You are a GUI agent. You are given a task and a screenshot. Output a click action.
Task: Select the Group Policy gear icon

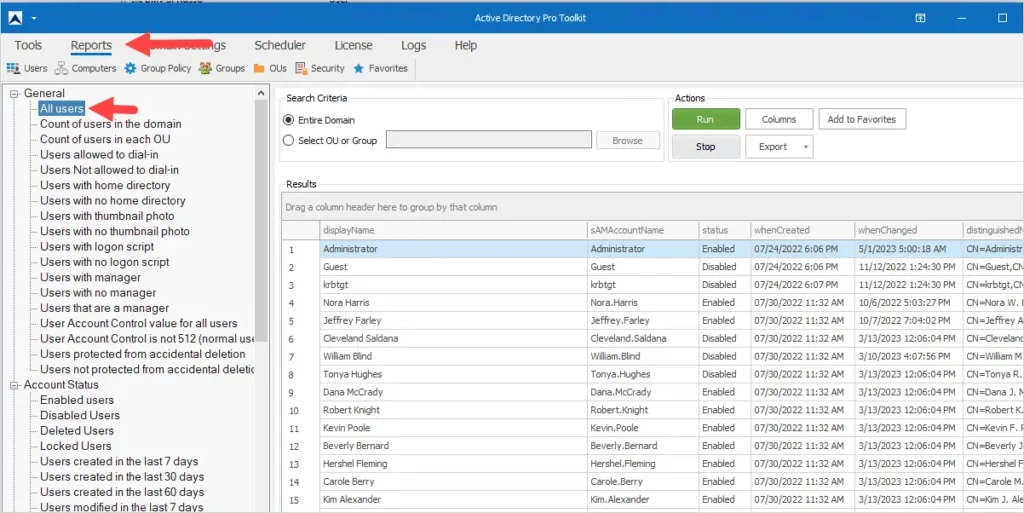pos(131,68)
